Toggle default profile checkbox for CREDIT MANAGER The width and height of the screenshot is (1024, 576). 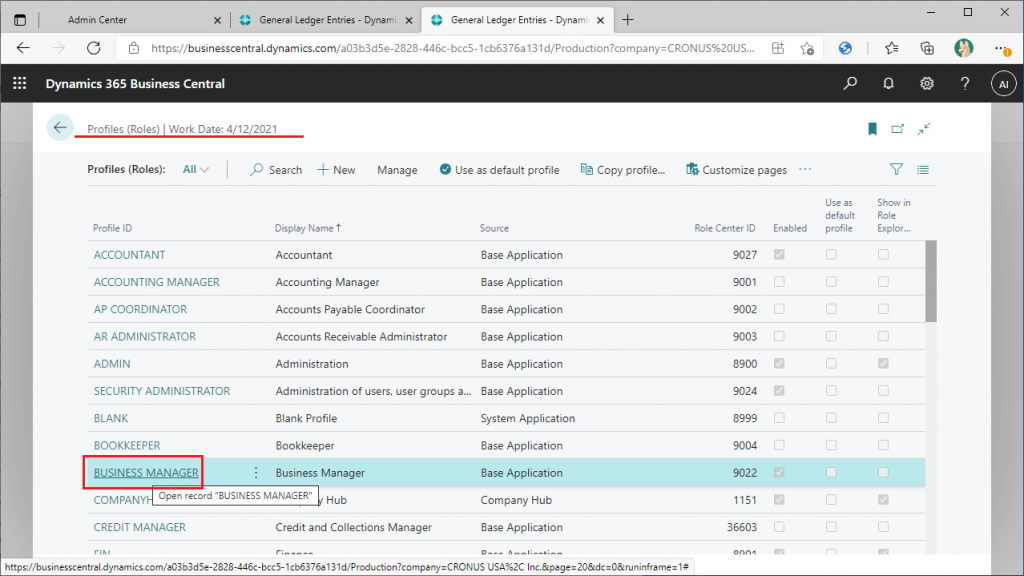(831, 527)
